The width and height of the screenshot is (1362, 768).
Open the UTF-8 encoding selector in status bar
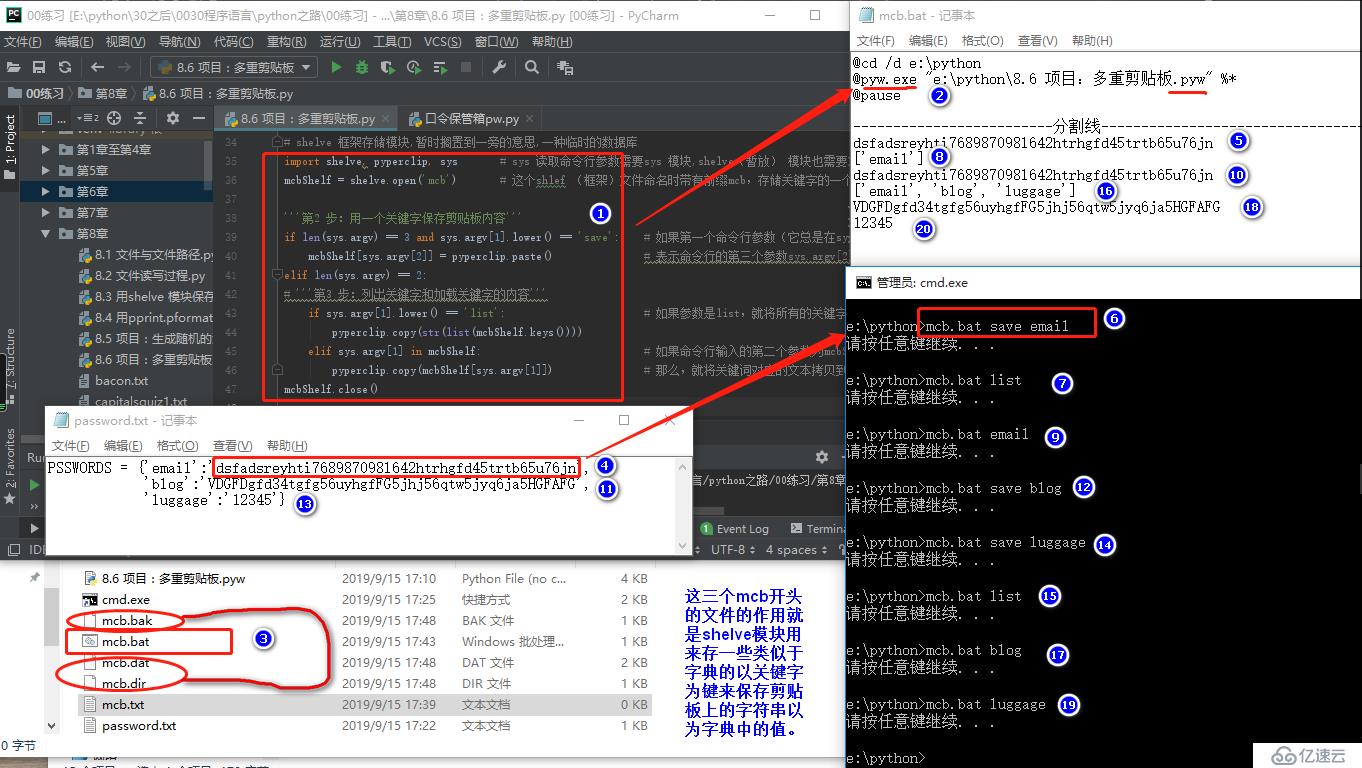[733, 550]
